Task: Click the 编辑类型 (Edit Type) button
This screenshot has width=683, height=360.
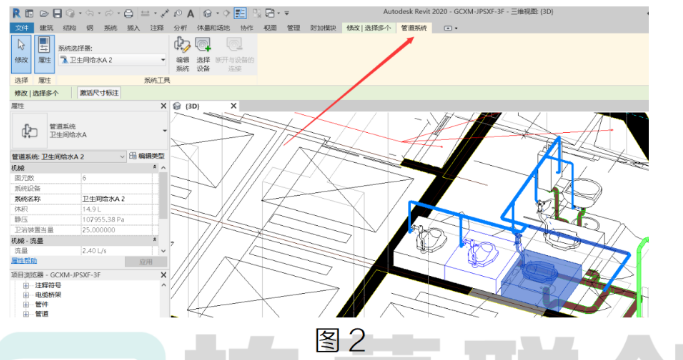Action: click(x=147, y=156)
